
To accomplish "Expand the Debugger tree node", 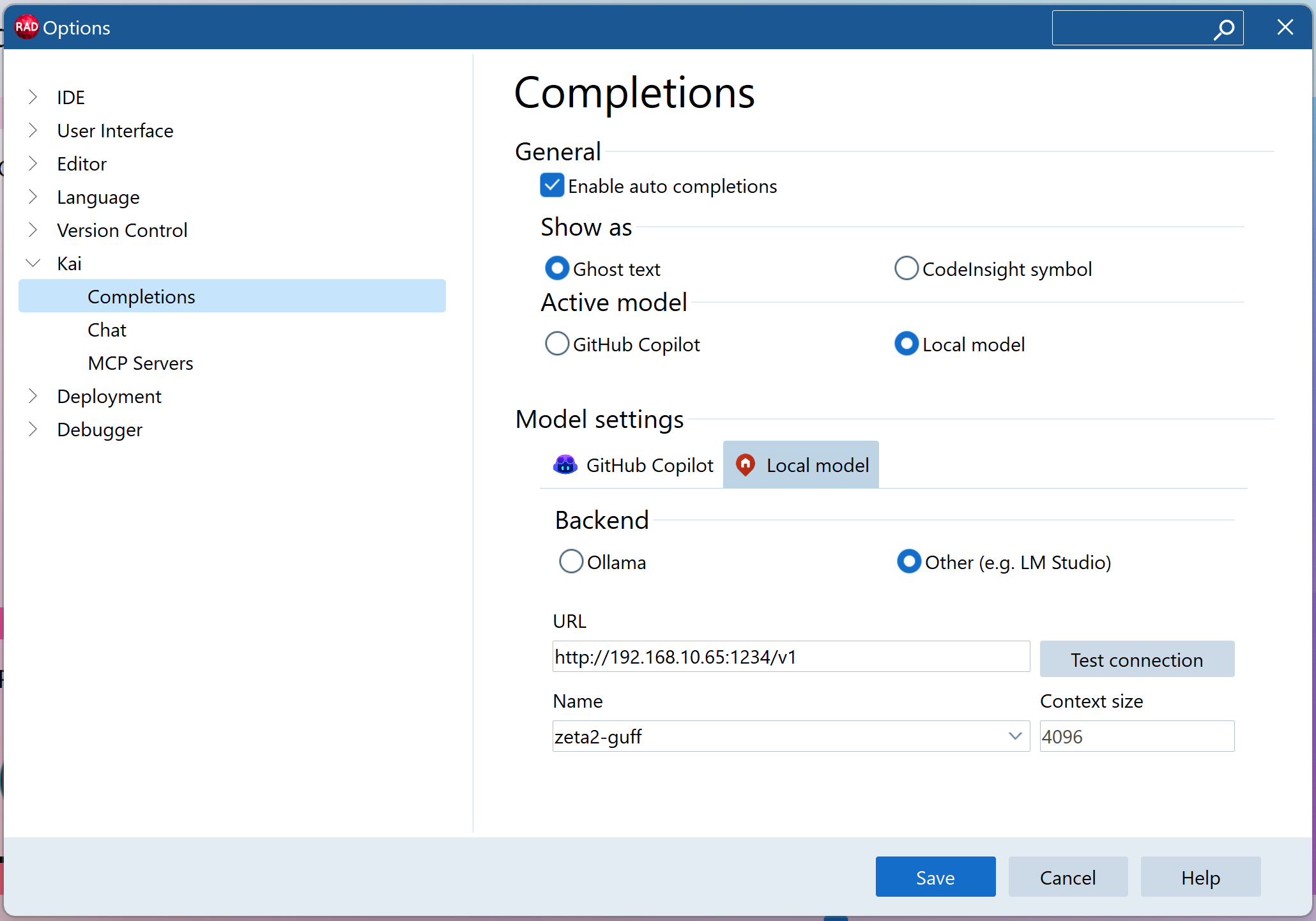I will 33,429.
